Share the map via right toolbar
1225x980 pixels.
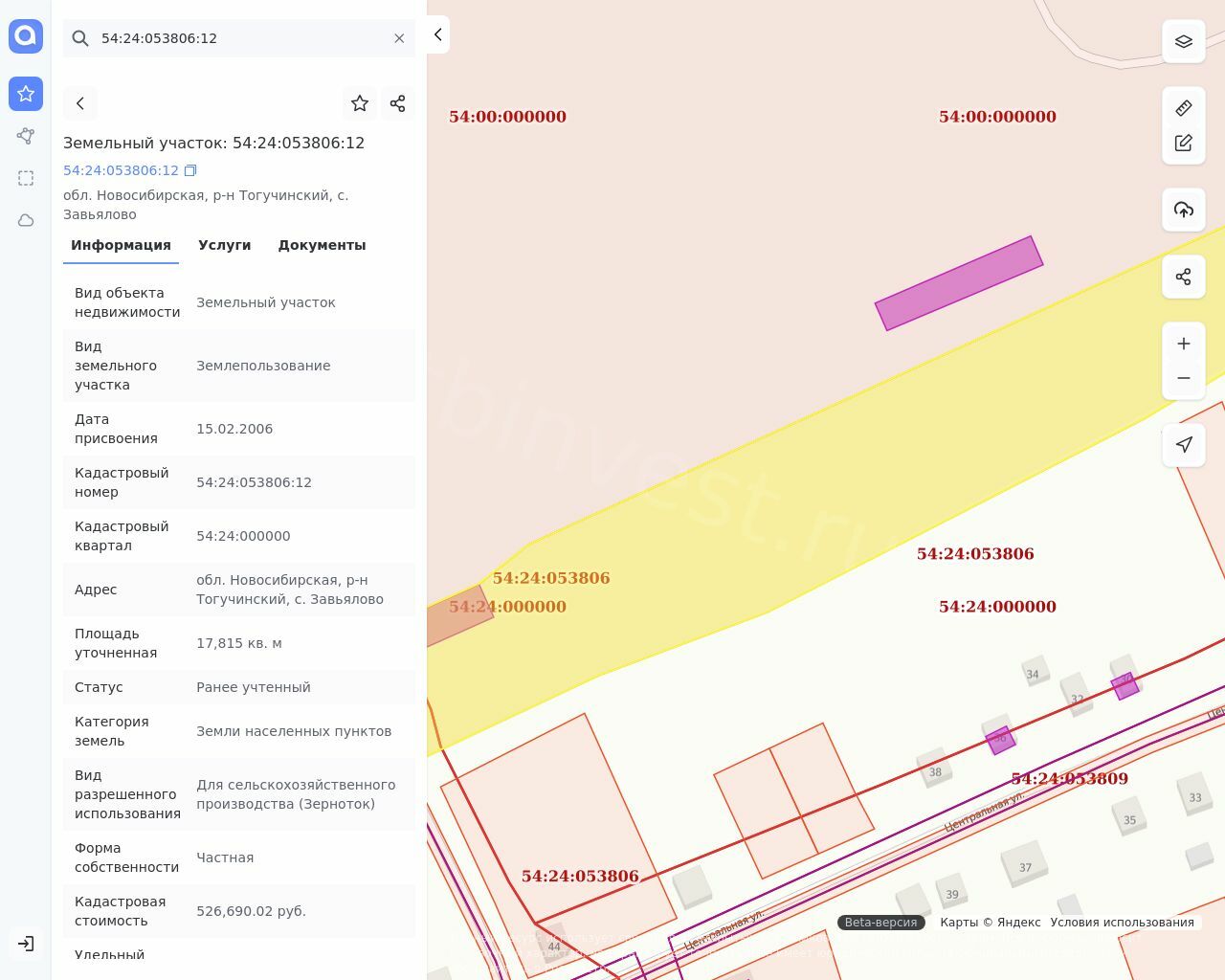click(1184, 277)
